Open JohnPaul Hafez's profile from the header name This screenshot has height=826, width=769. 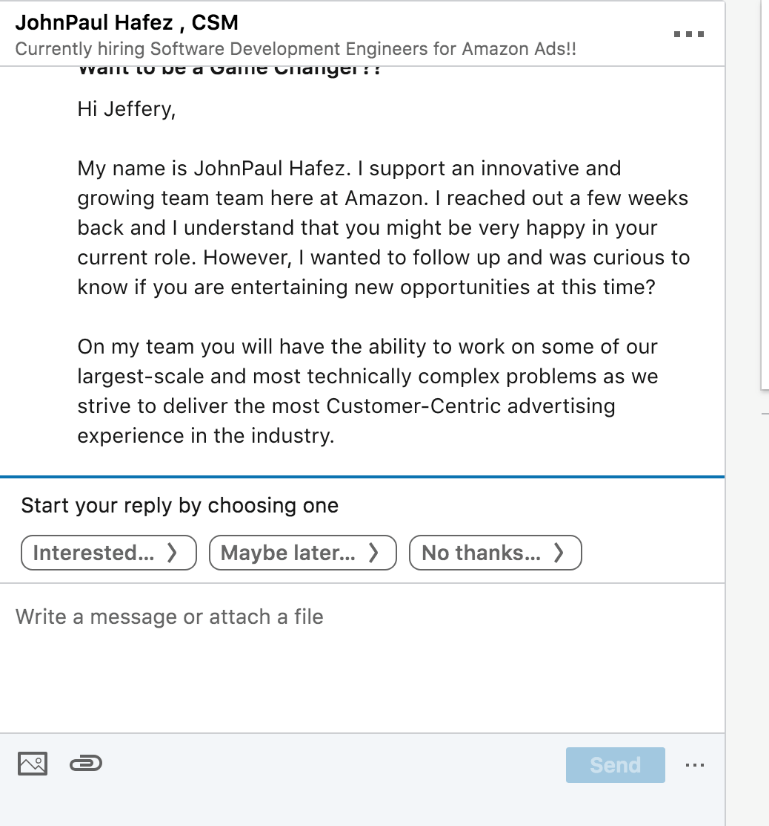126,23
